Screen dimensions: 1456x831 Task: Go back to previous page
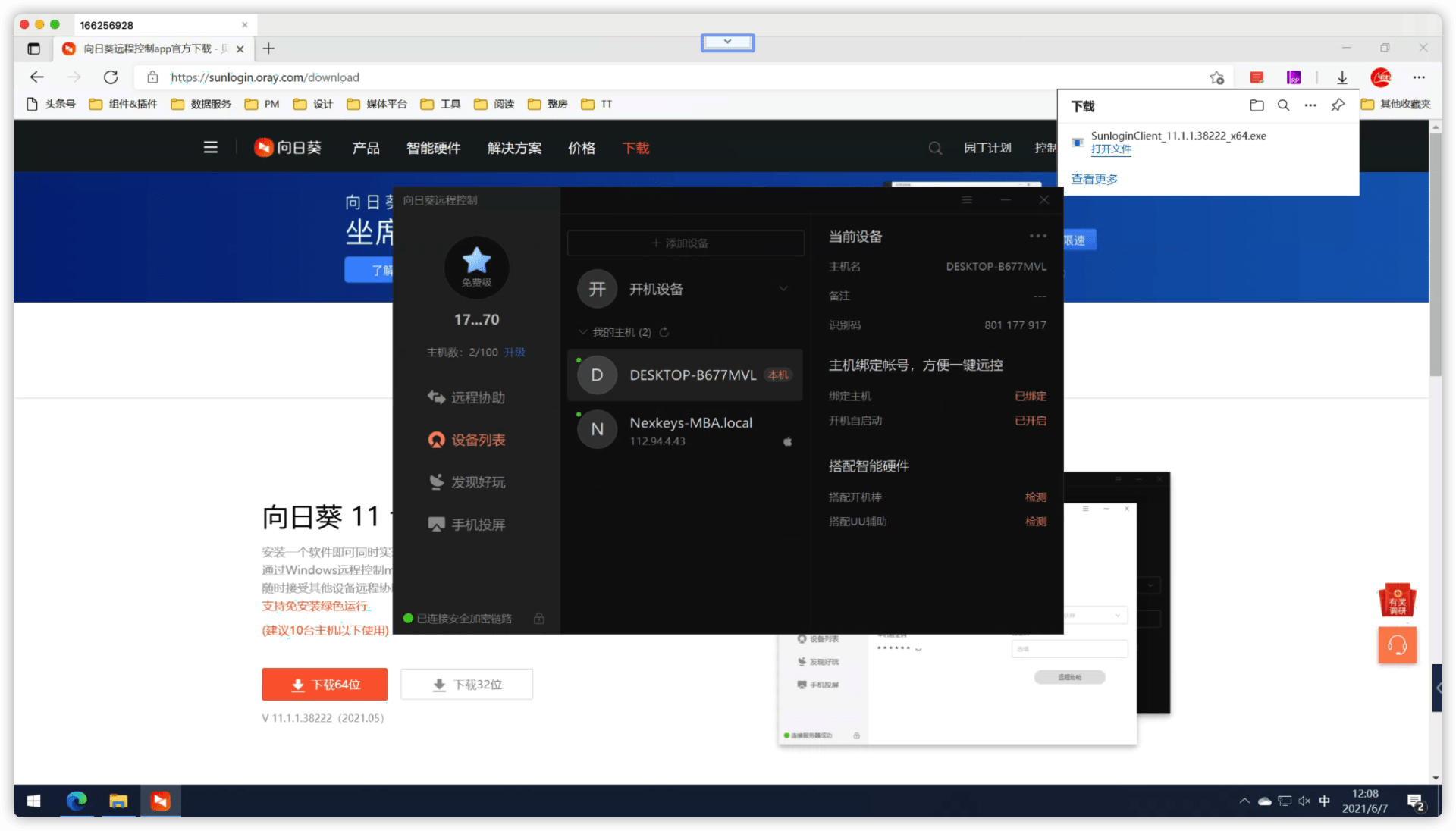(x=37, y=77)
